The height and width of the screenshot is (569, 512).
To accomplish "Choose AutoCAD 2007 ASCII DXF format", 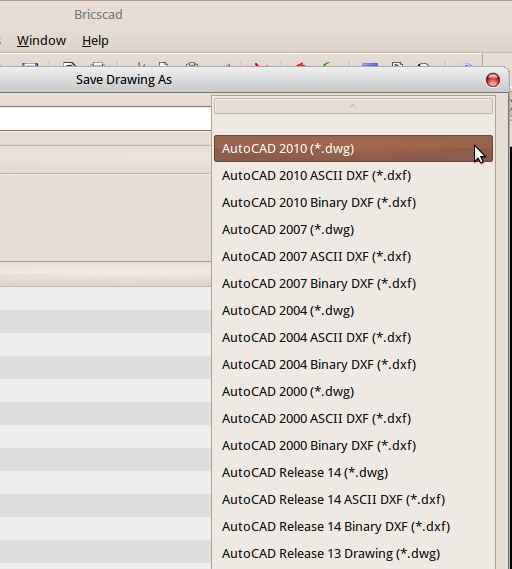I will click(x=353, y=257).
